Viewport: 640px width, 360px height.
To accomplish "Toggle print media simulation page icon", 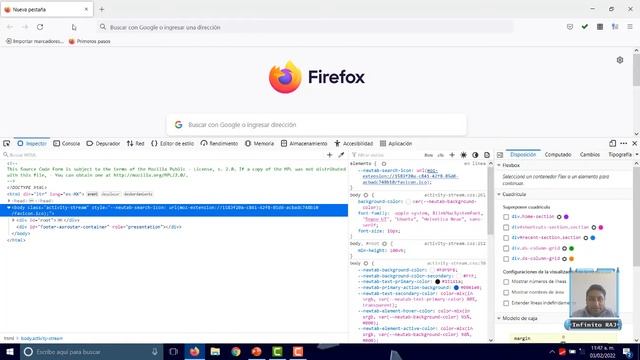I will pos(487,155).
